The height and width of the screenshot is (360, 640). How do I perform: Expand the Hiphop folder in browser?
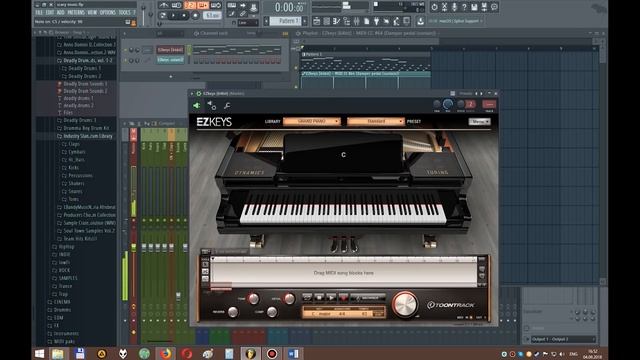(x=67, y=247)
